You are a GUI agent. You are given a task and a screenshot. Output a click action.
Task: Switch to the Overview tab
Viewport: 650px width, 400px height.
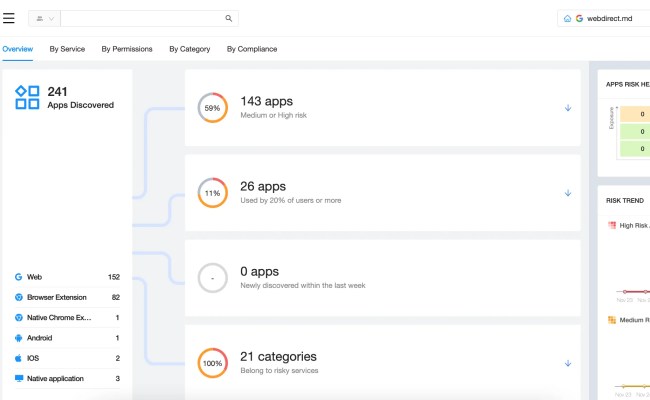17,49
